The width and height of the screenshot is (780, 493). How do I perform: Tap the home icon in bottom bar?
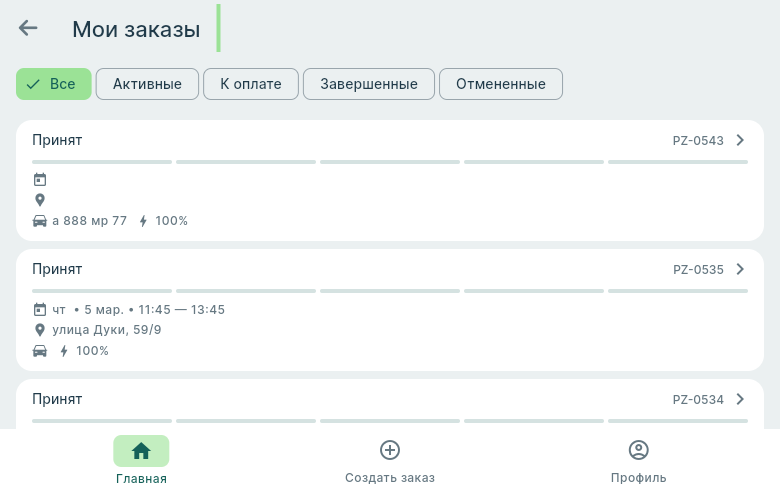141,451
